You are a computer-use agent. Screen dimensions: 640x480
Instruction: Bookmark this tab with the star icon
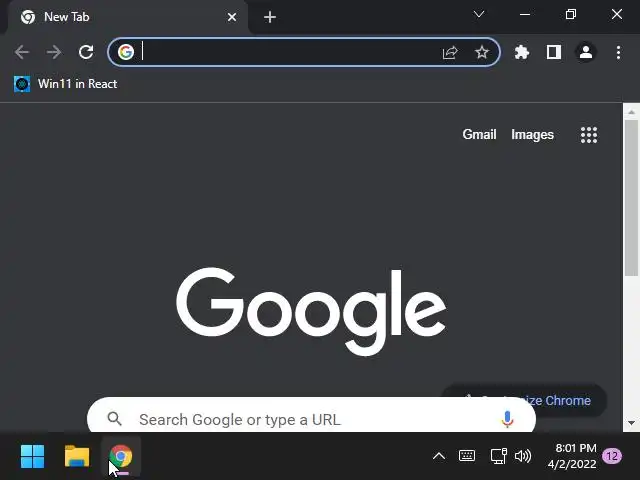click(482, 52)
